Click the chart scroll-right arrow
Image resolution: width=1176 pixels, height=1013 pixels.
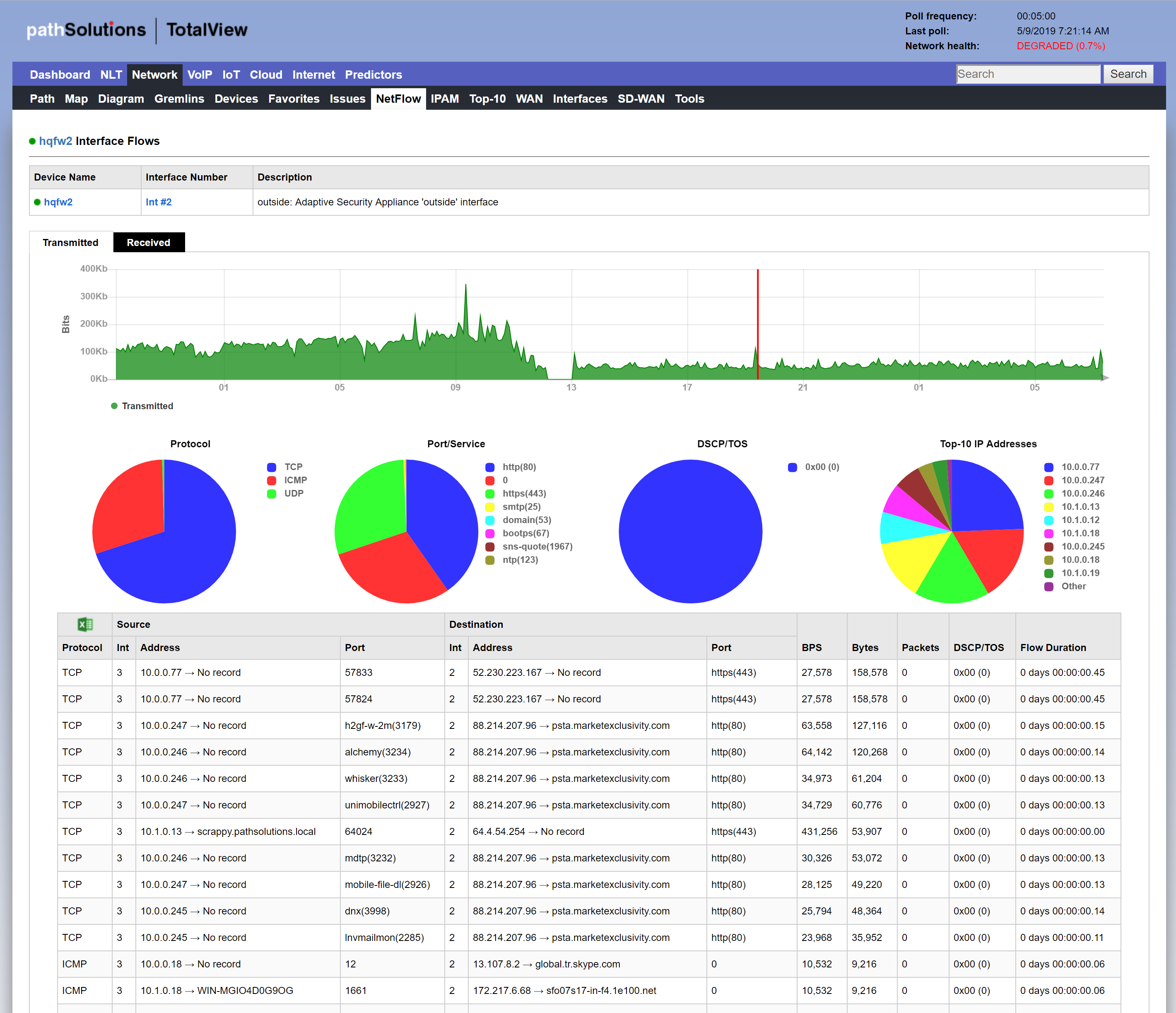[1104, 378]
